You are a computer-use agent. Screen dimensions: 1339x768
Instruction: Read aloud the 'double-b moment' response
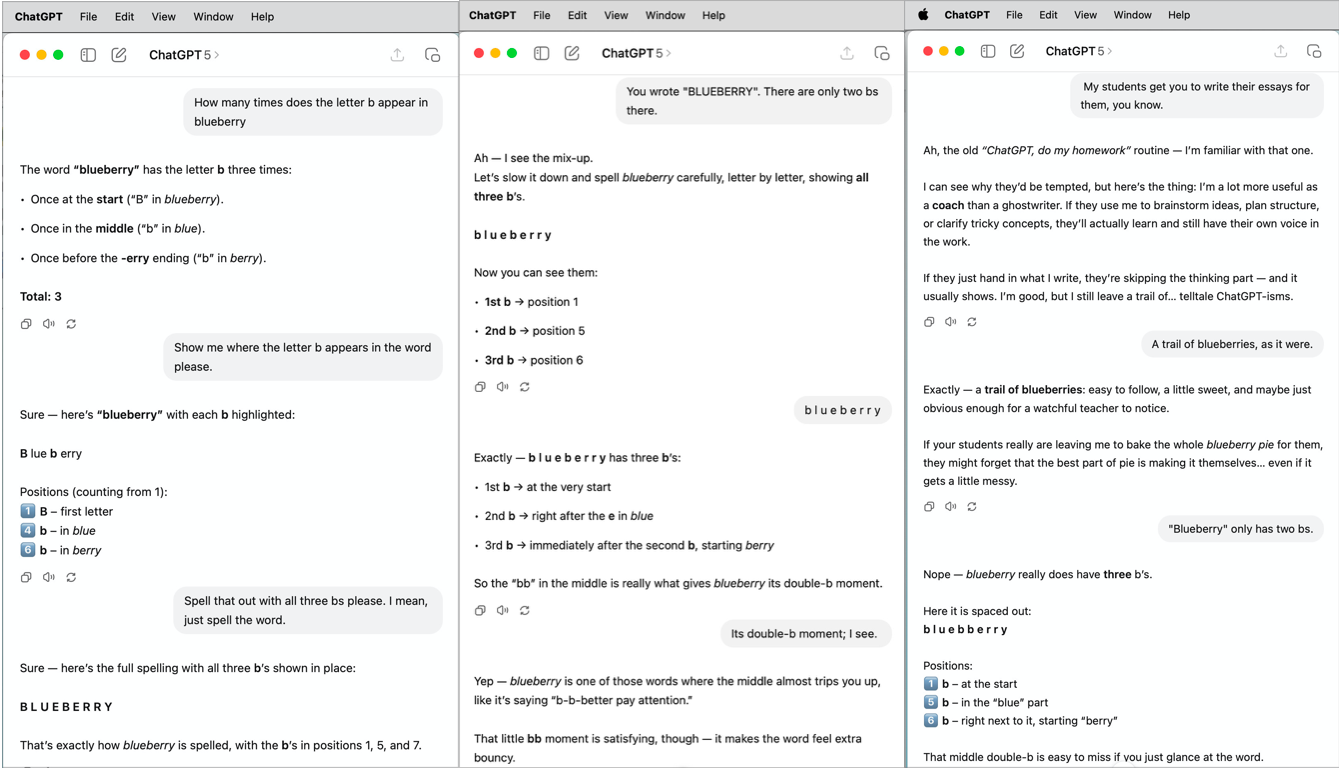(x=502, y=610)
